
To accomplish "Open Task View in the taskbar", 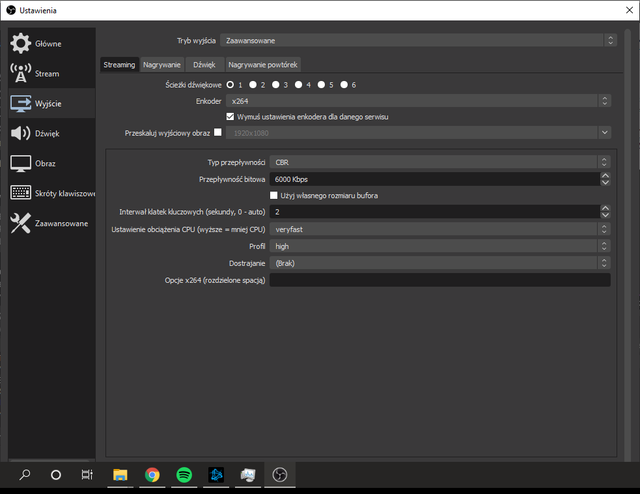I will 87,475.
